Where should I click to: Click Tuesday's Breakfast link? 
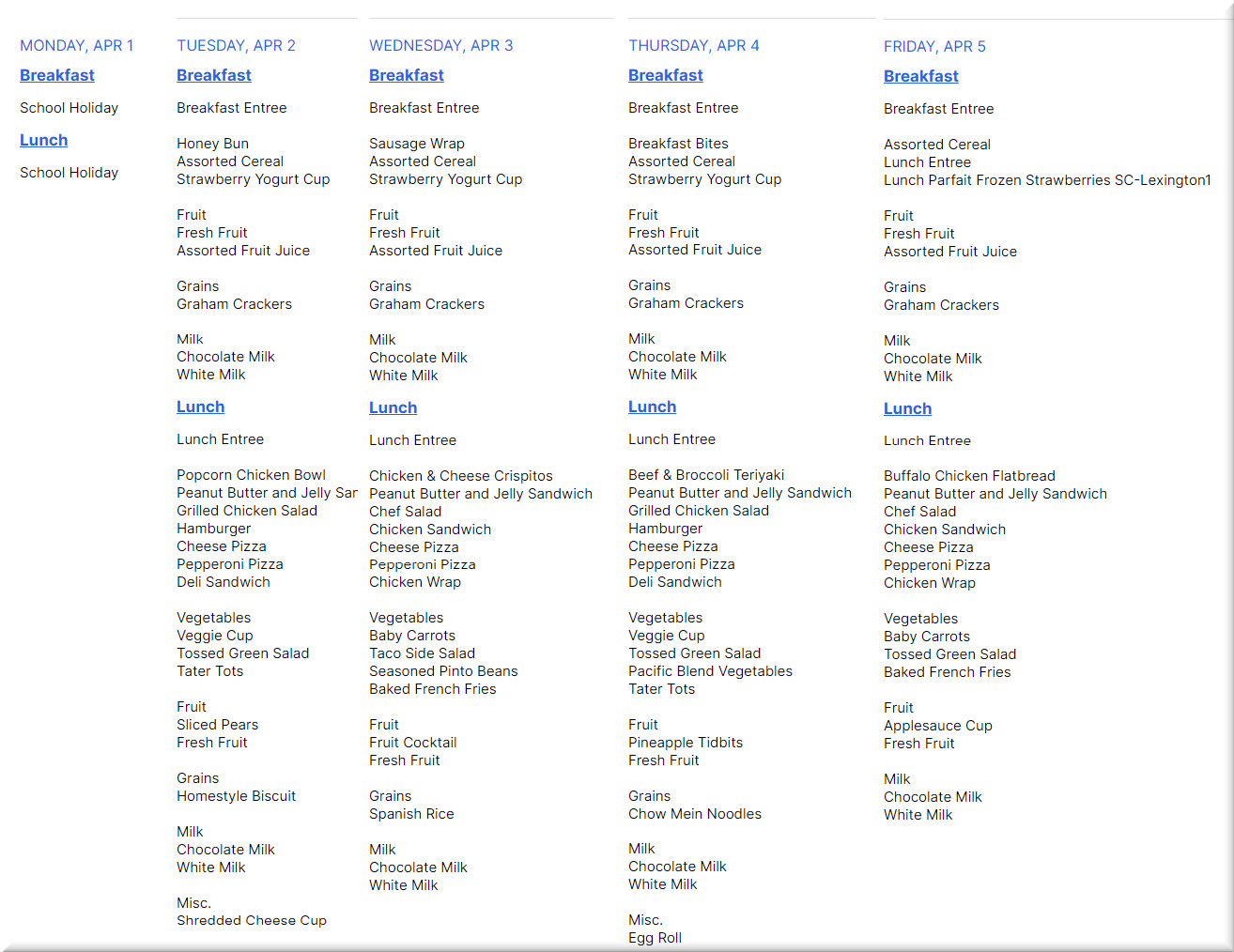[214, 75]
